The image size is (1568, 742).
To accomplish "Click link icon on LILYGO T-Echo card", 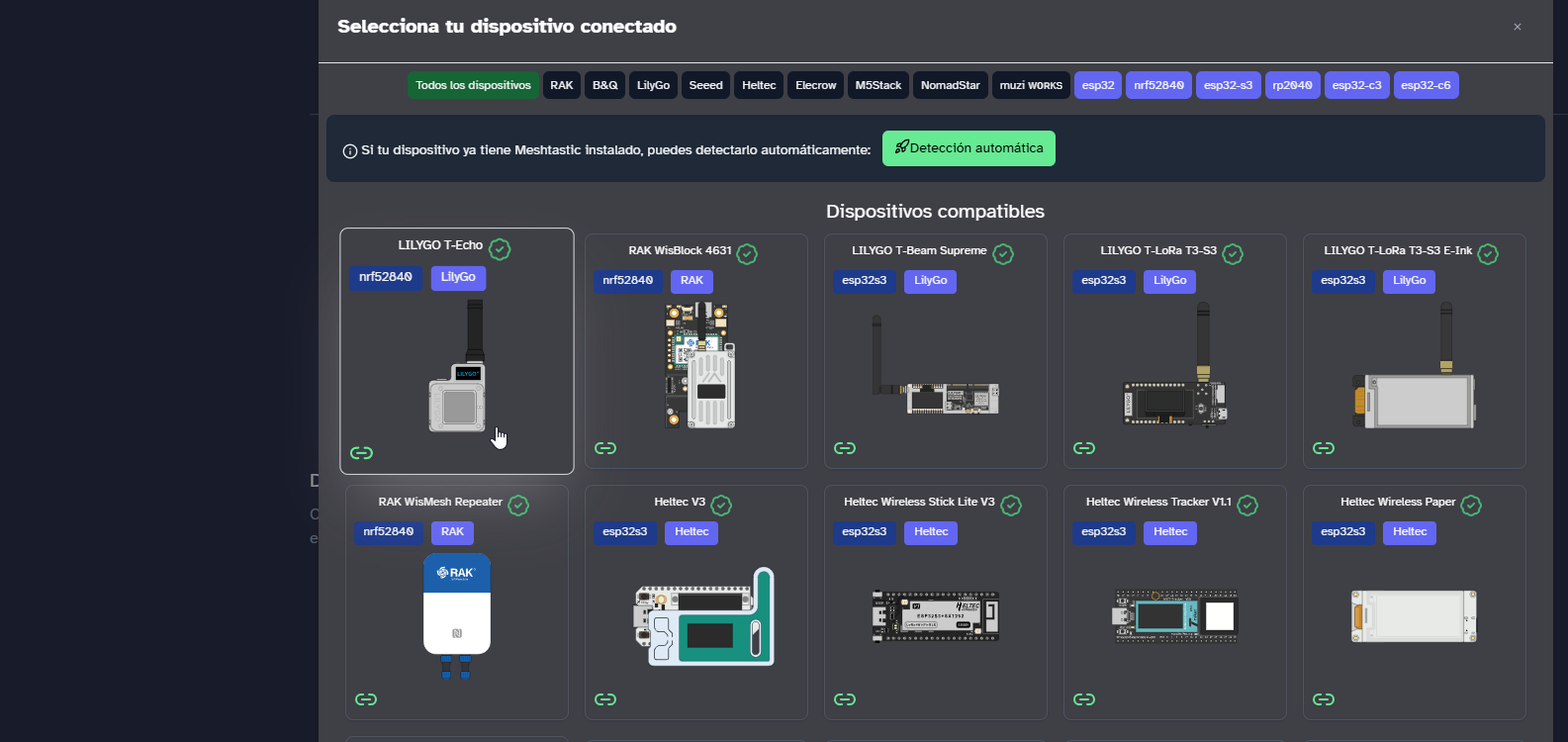I will tap(361, 453).
